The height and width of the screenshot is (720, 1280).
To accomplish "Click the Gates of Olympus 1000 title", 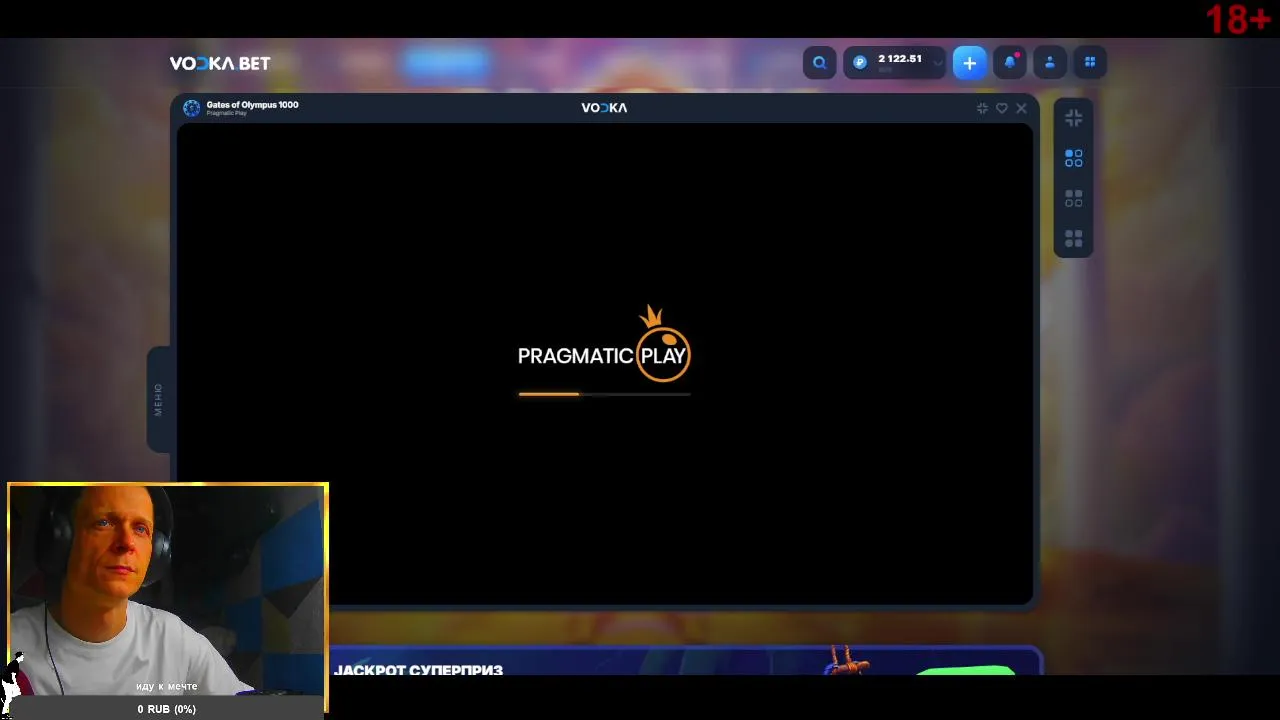I will click(x=252, y=105).
